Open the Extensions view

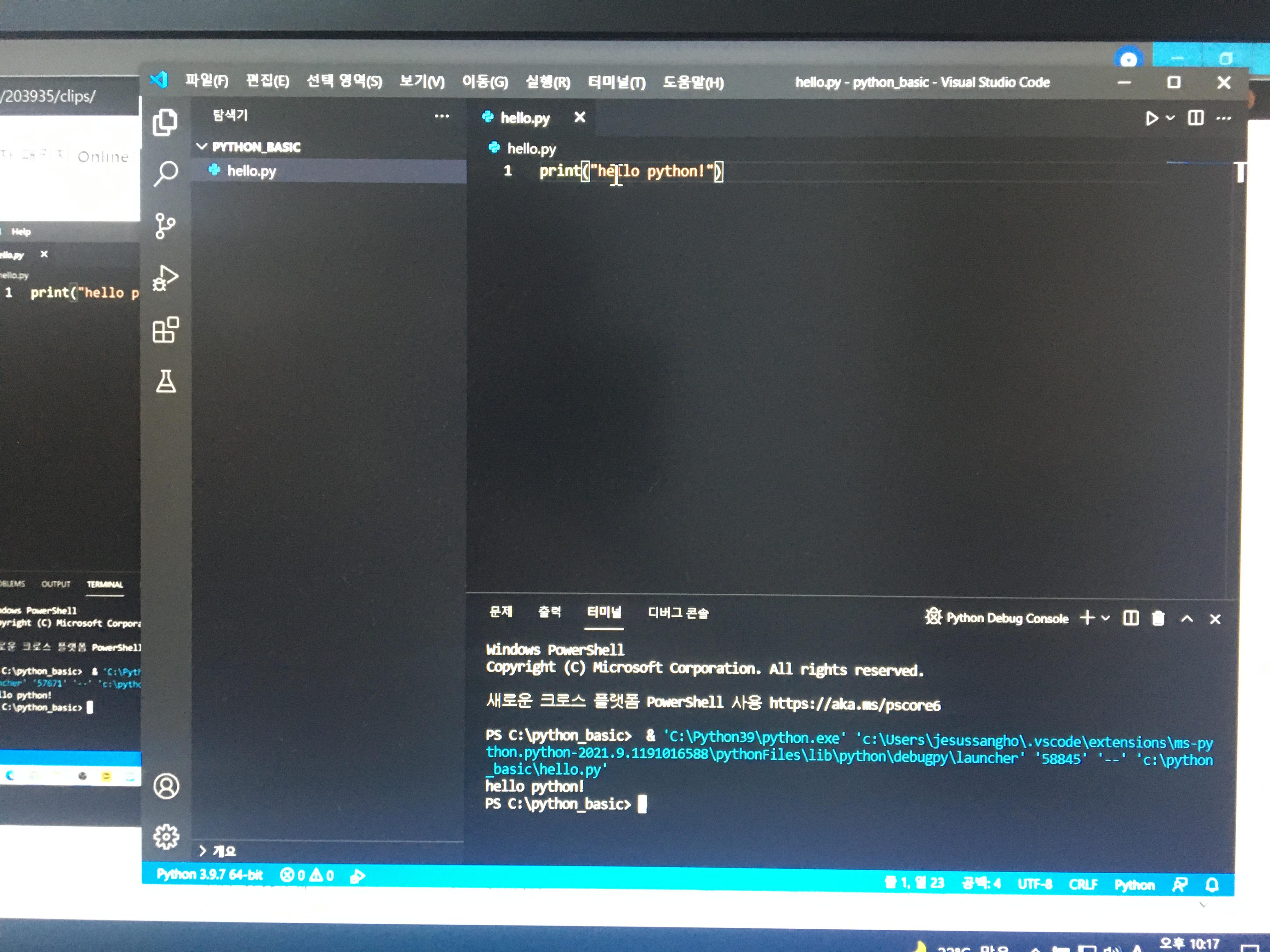click(x=165, y=330)
